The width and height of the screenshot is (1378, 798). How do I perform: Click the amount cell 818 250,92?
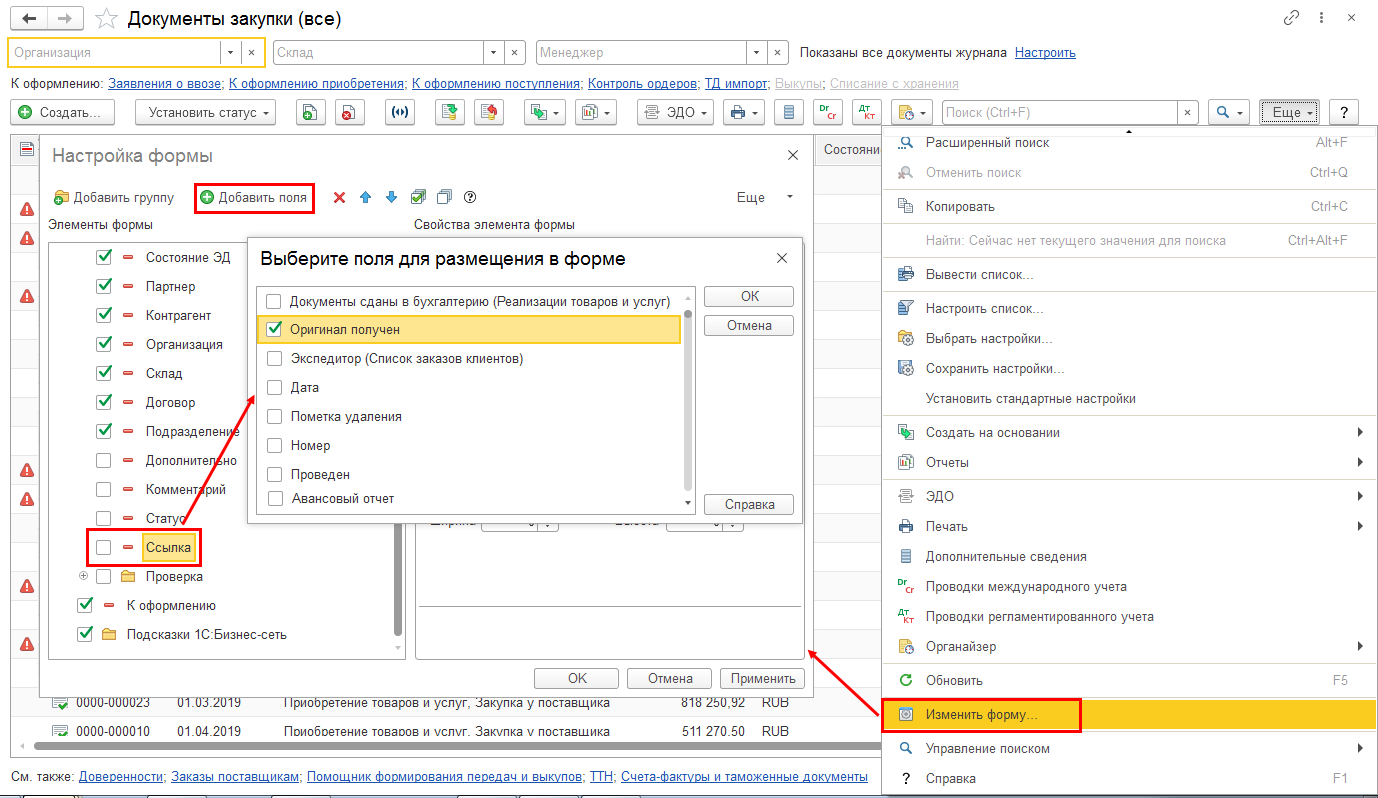(x=711, y=702)
